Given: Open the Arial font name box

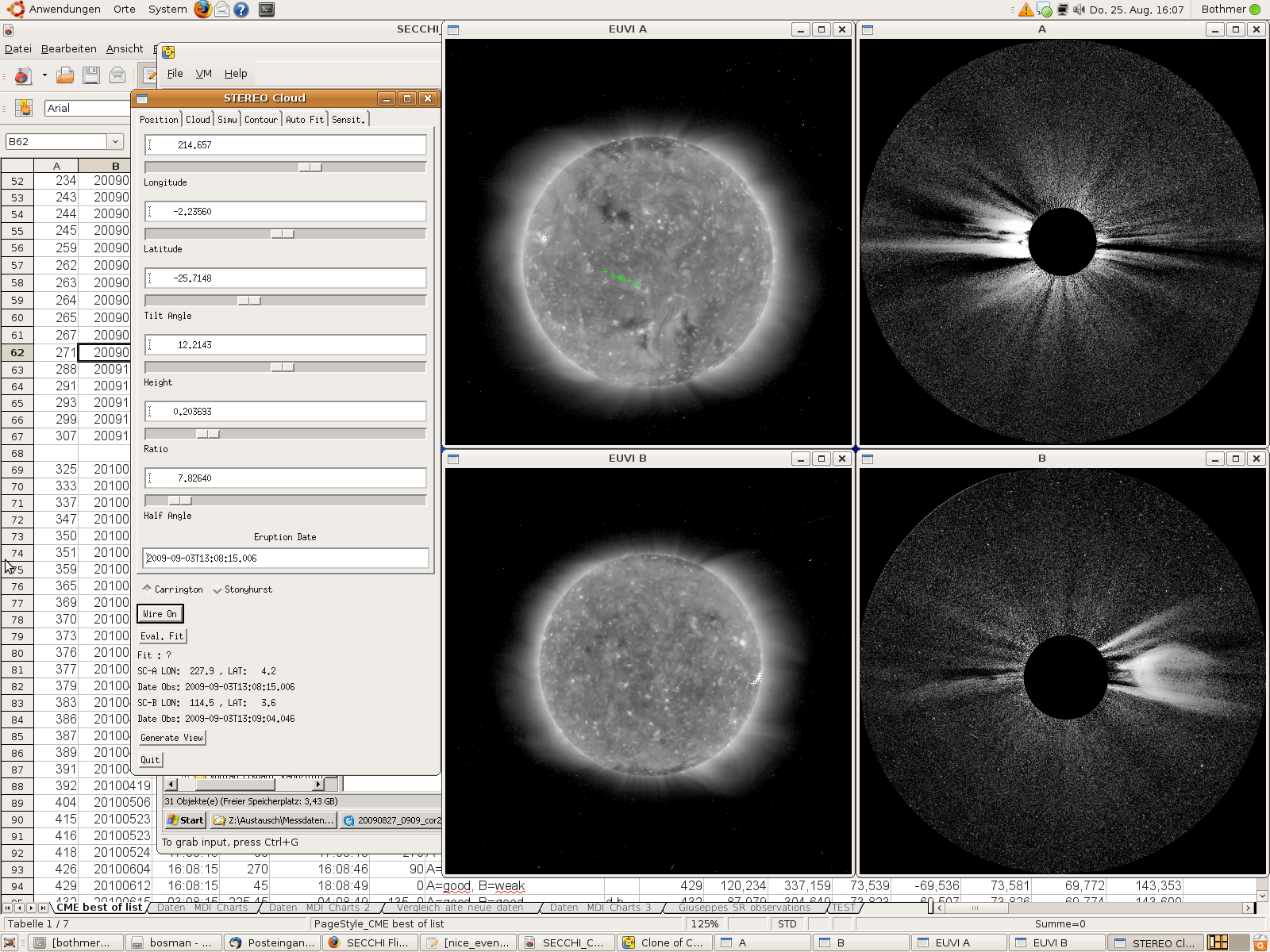Looking at the screenshot, I should coord(87,108).
